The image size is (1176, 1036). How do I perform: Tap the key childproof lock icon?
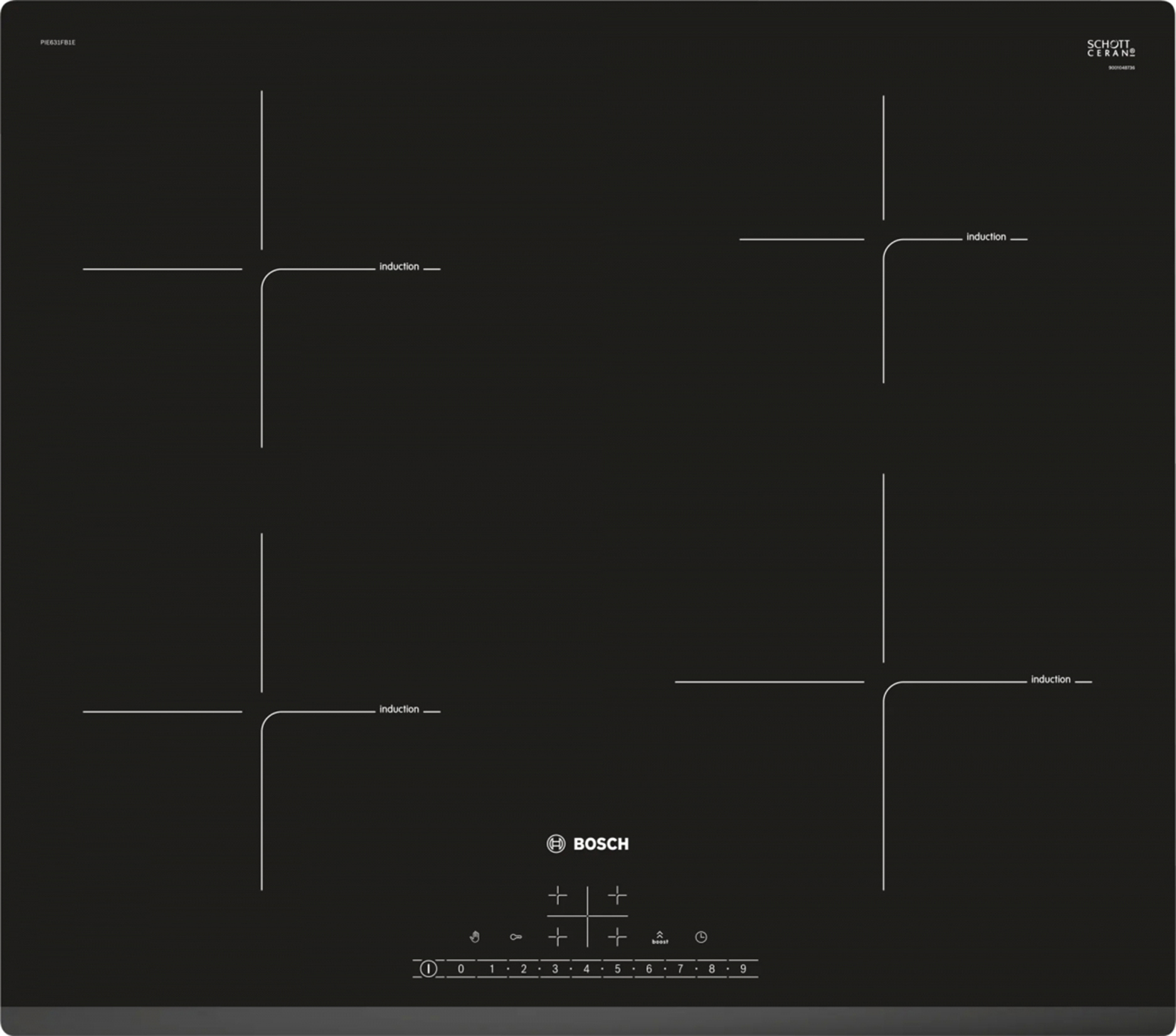516,937
